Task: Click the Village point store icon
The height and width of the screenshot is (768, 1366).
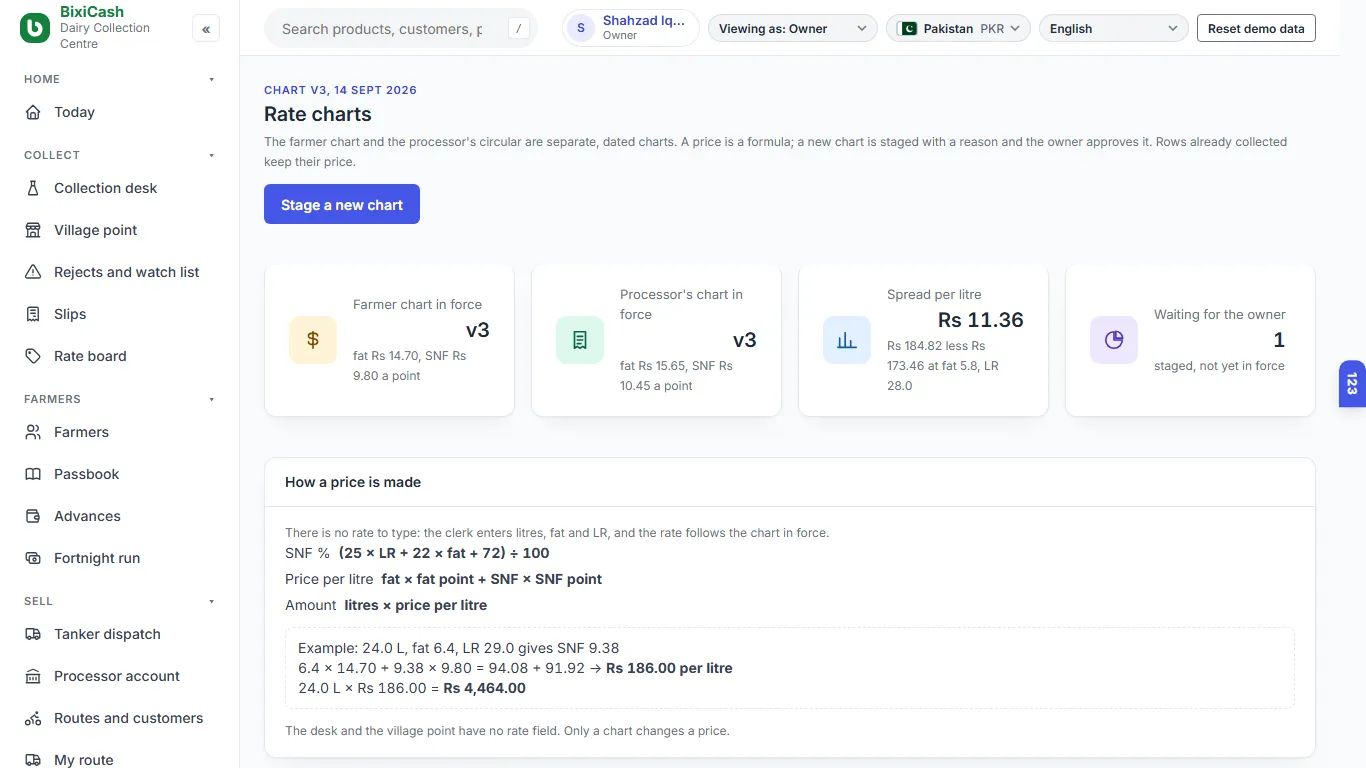Action: (x=33, y=230)
